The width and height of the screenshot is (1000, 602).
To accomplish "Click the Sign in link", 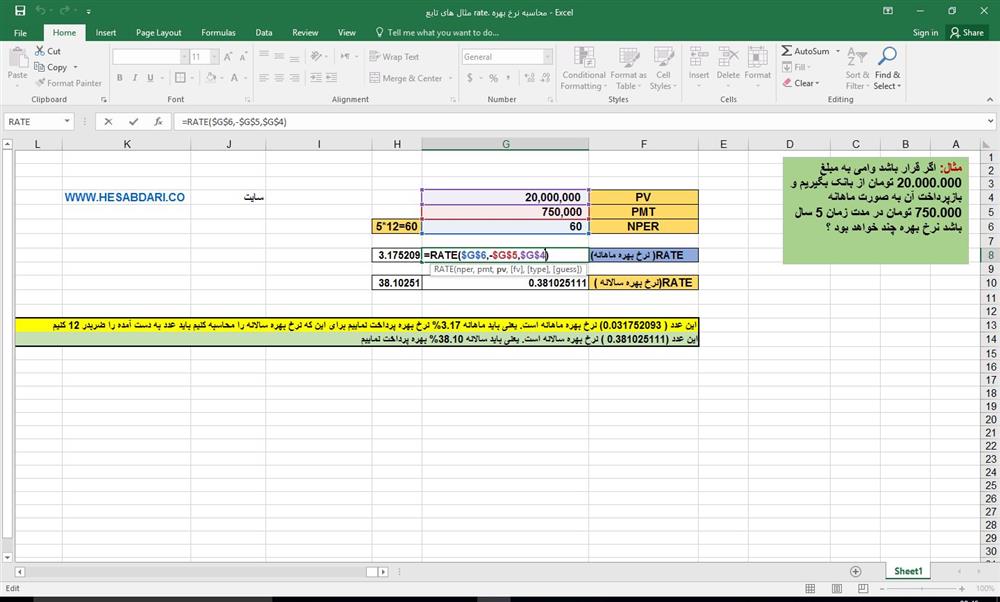I will 925,32.
